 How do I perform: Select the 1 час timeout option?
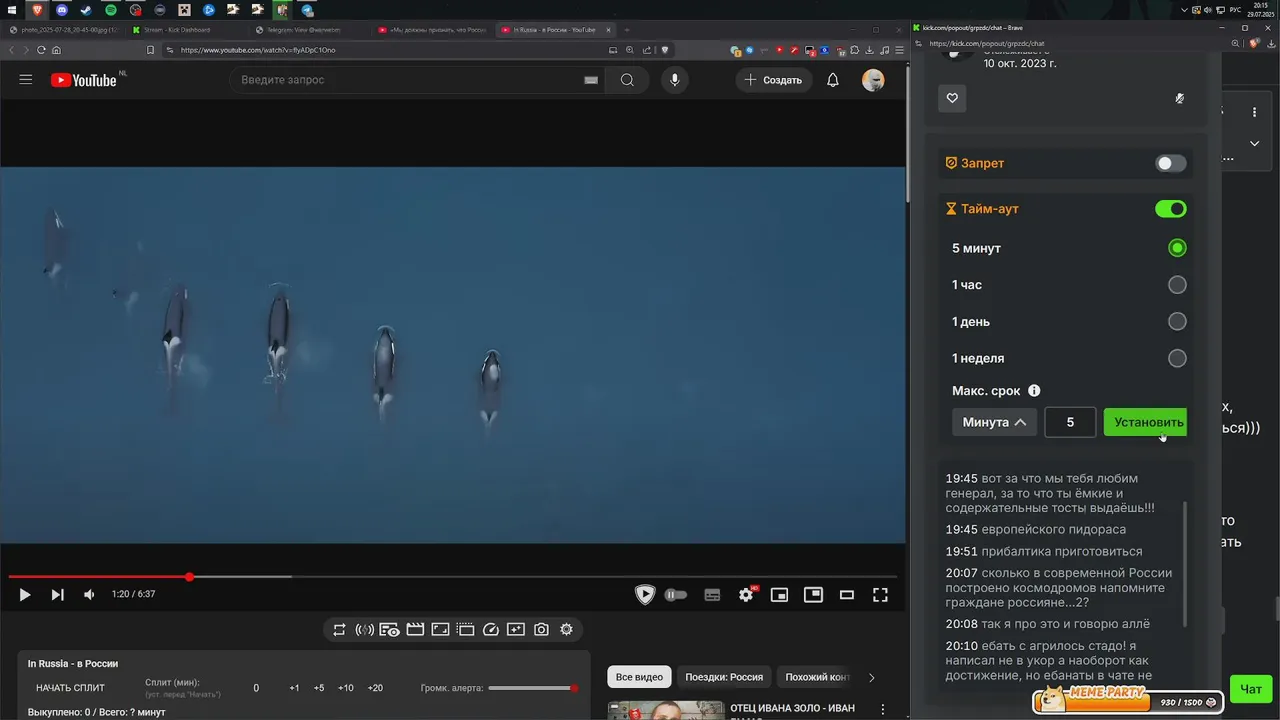(1177, 285)
